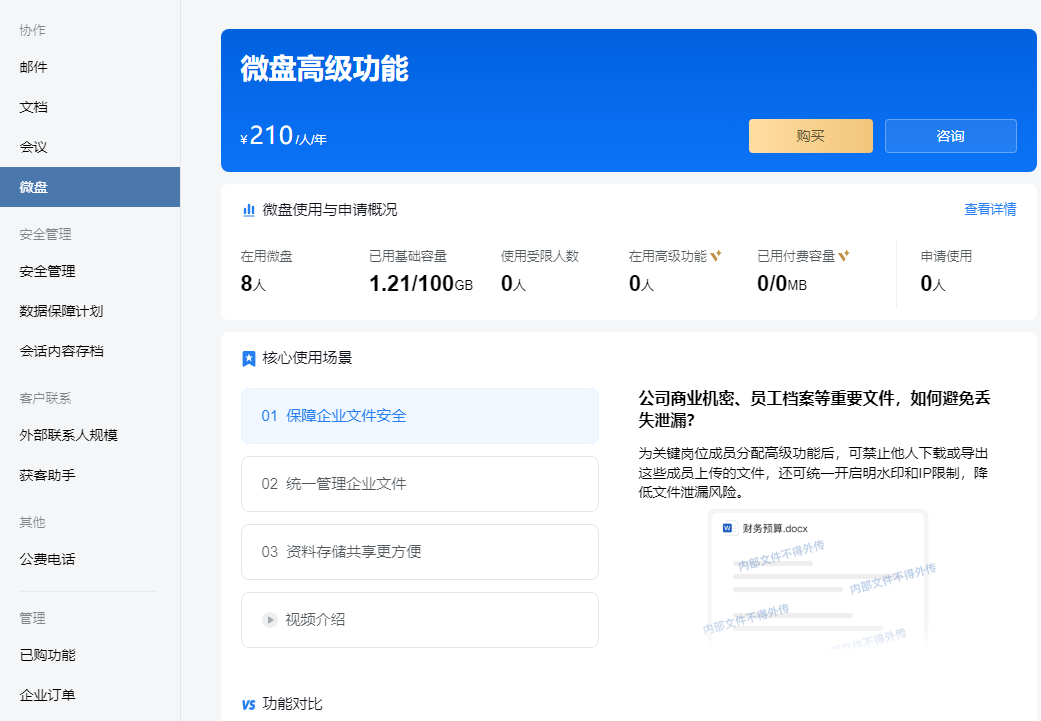
Task: Go to 会议 in the sidebar
Action: (34, 147)
